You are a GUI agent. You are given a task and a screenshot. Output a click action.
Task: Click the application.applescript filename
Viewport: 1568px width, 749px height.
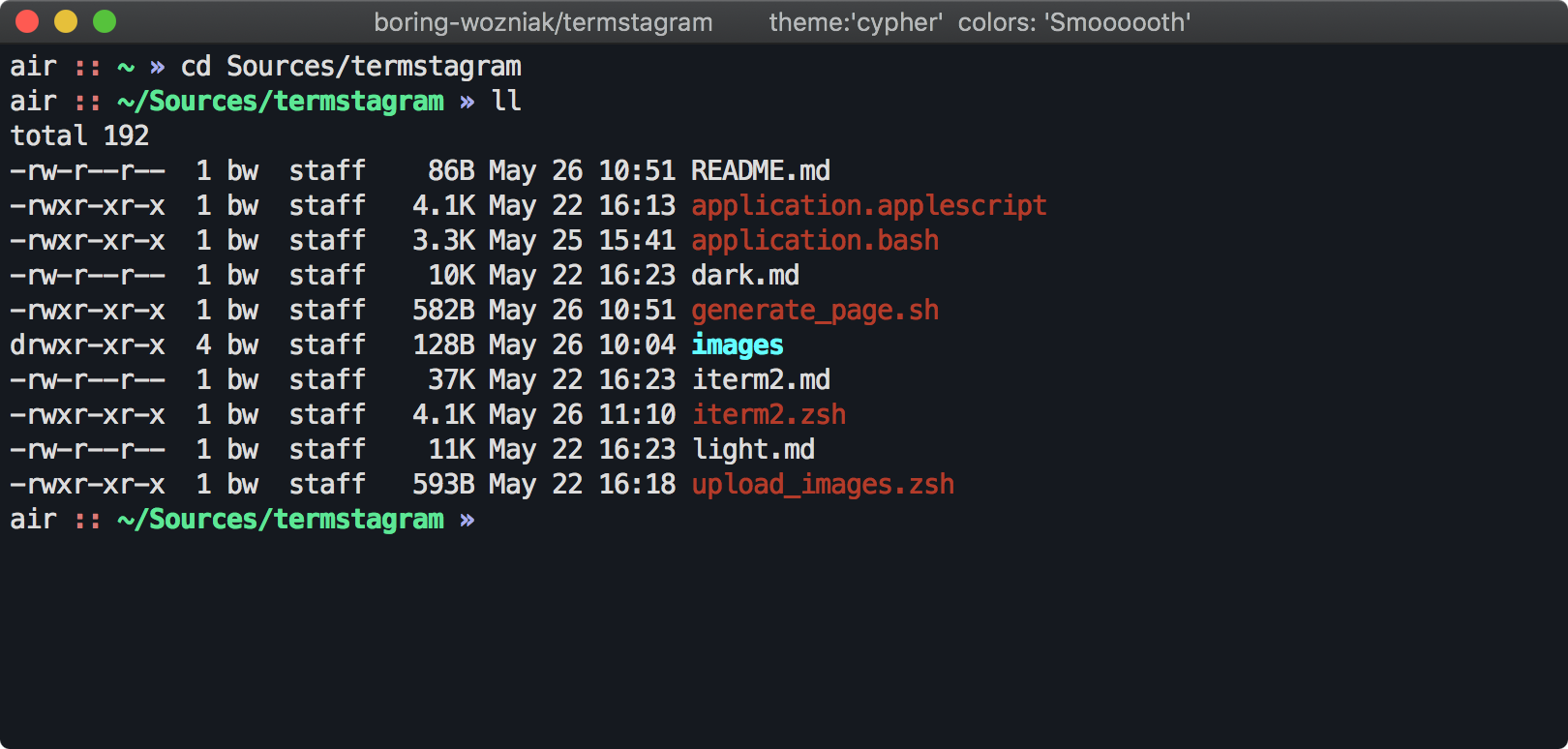(869, 206)
